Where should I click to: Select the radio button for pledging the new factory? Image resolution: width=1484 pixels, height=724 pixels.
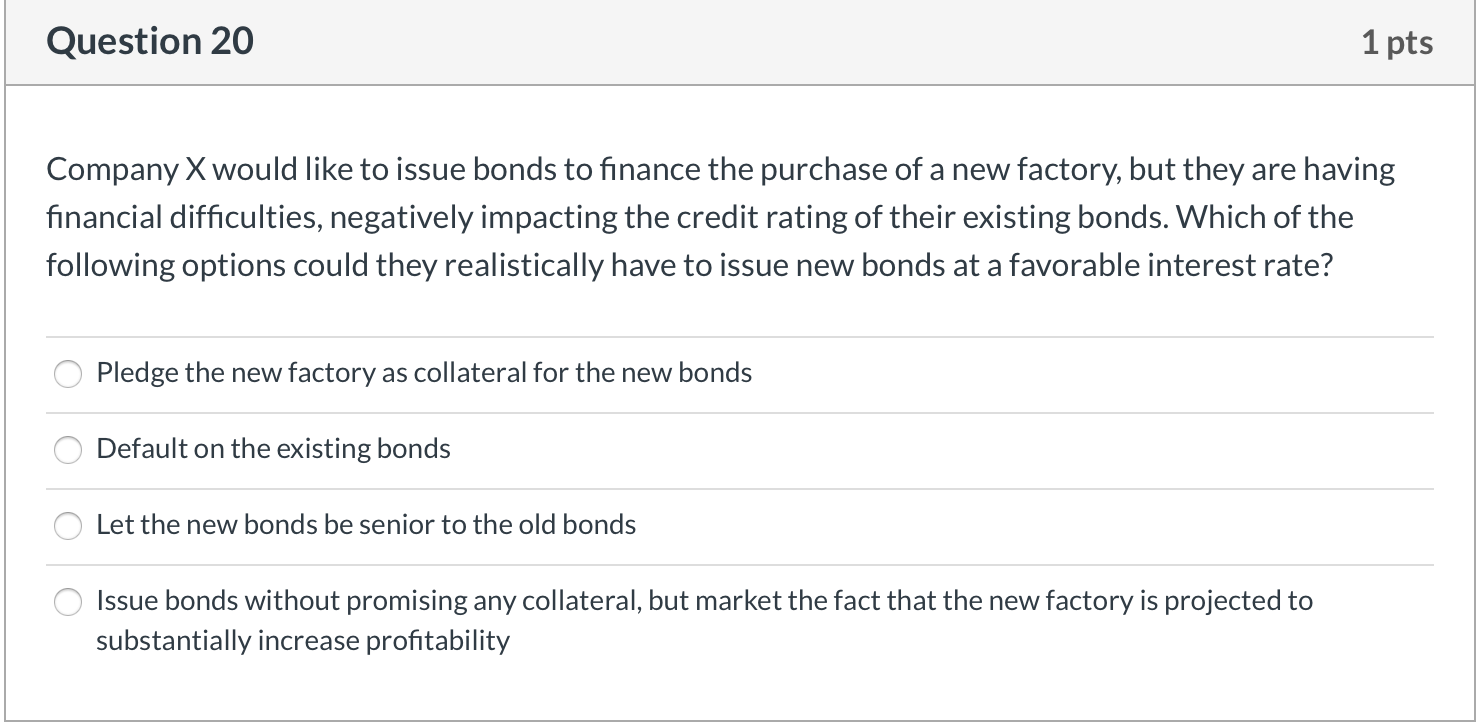click(68, 374)
